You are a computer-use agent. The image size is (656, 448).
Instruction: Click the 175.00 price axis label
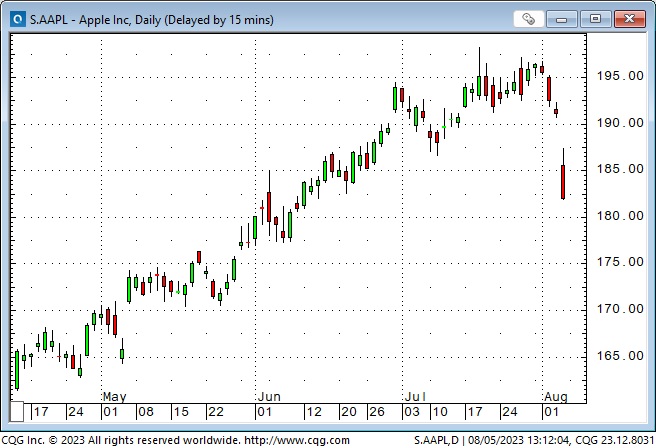[620, 261]
